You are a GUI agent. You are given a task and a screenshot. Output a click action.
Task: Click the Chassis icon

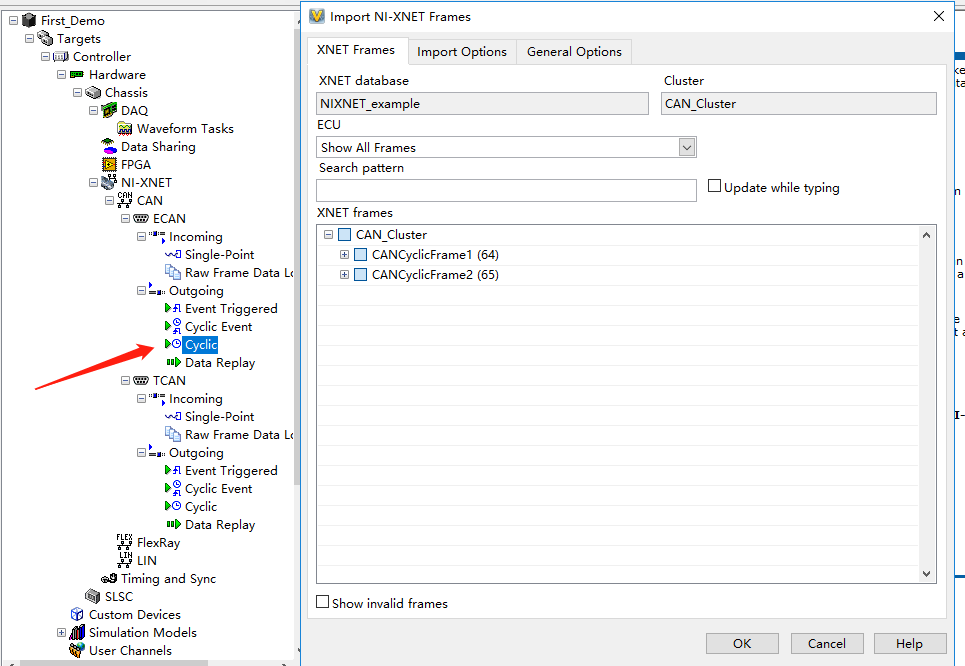93,92
